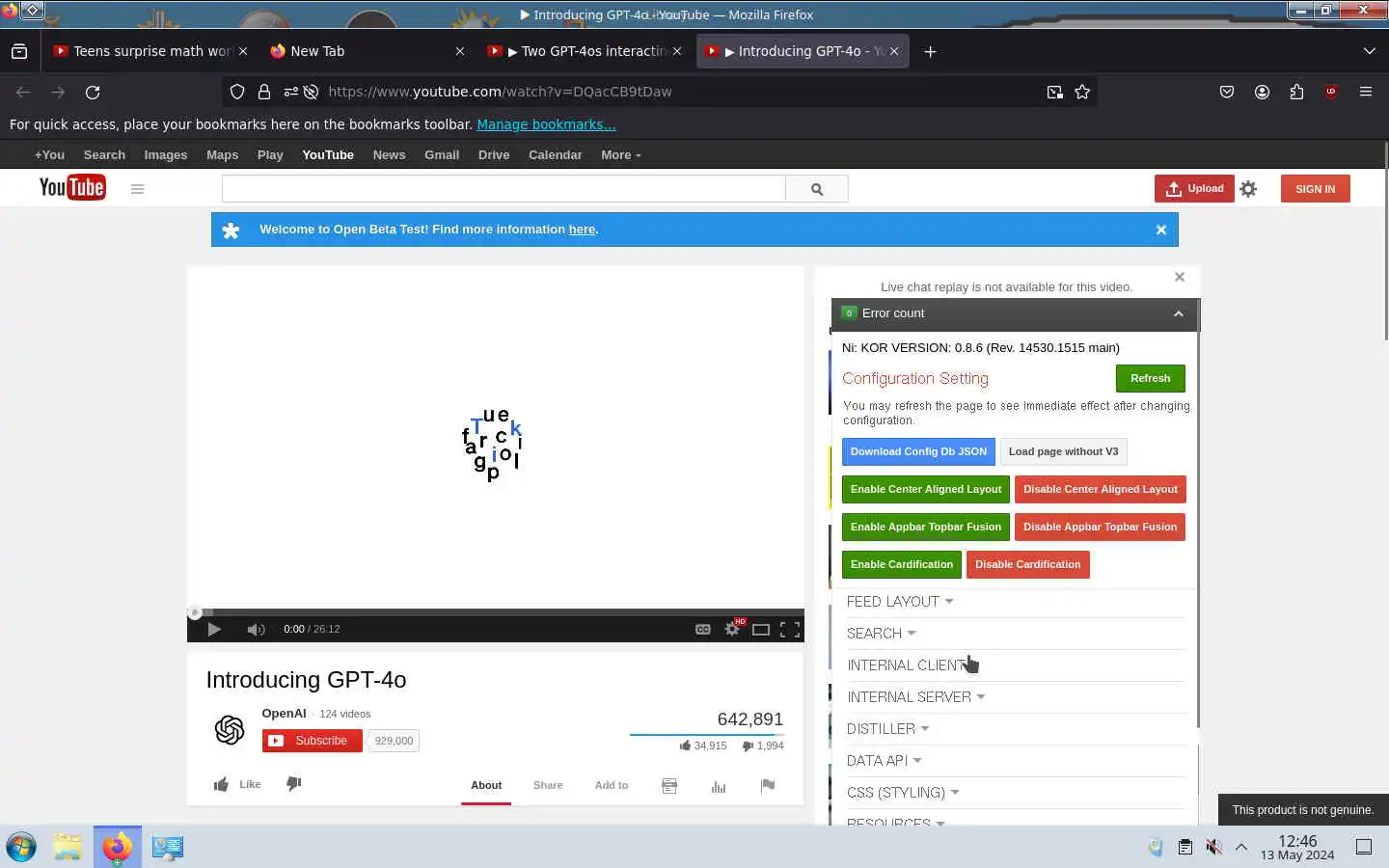Enable Cardification
The height and width of the screenshot is (868, 1389).
(901, 564)
